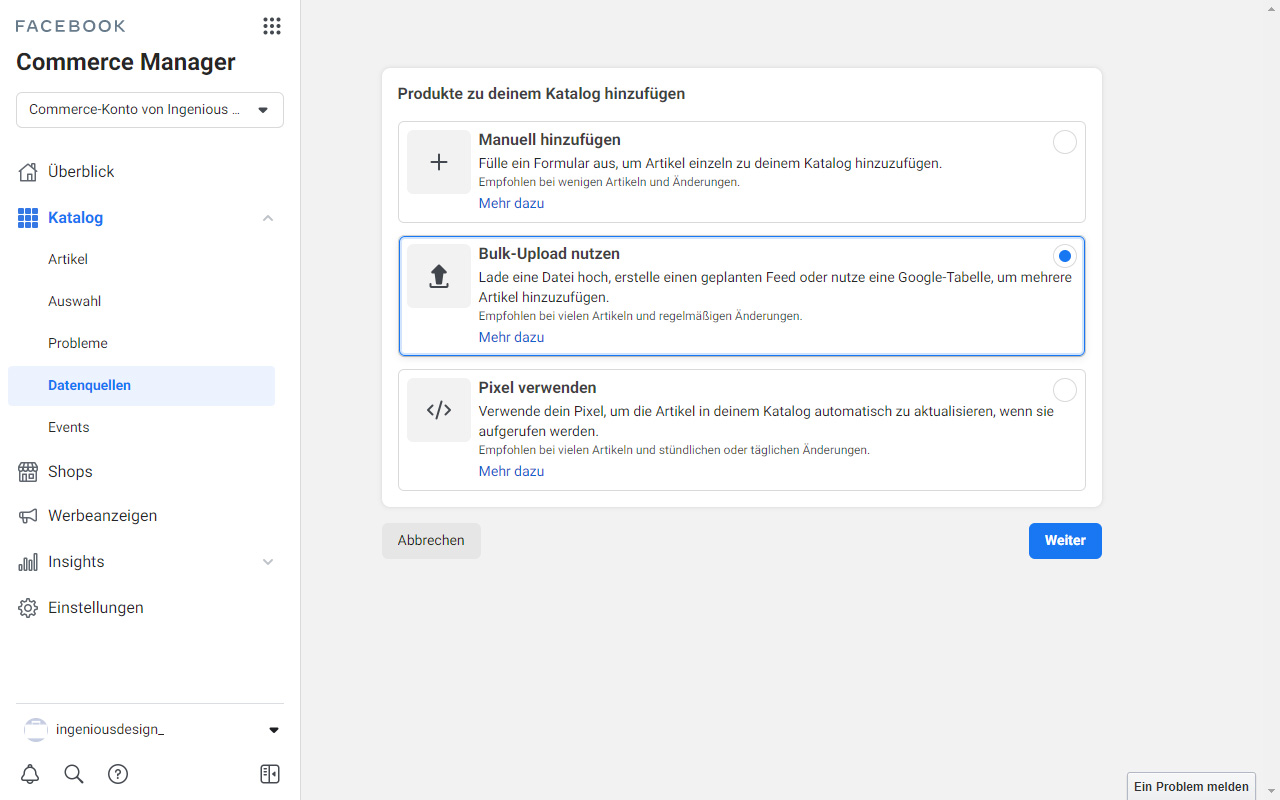
Task: Click 'Produkte zu deinem Katalog hinzufügen' heading
Action: [541, 94]
